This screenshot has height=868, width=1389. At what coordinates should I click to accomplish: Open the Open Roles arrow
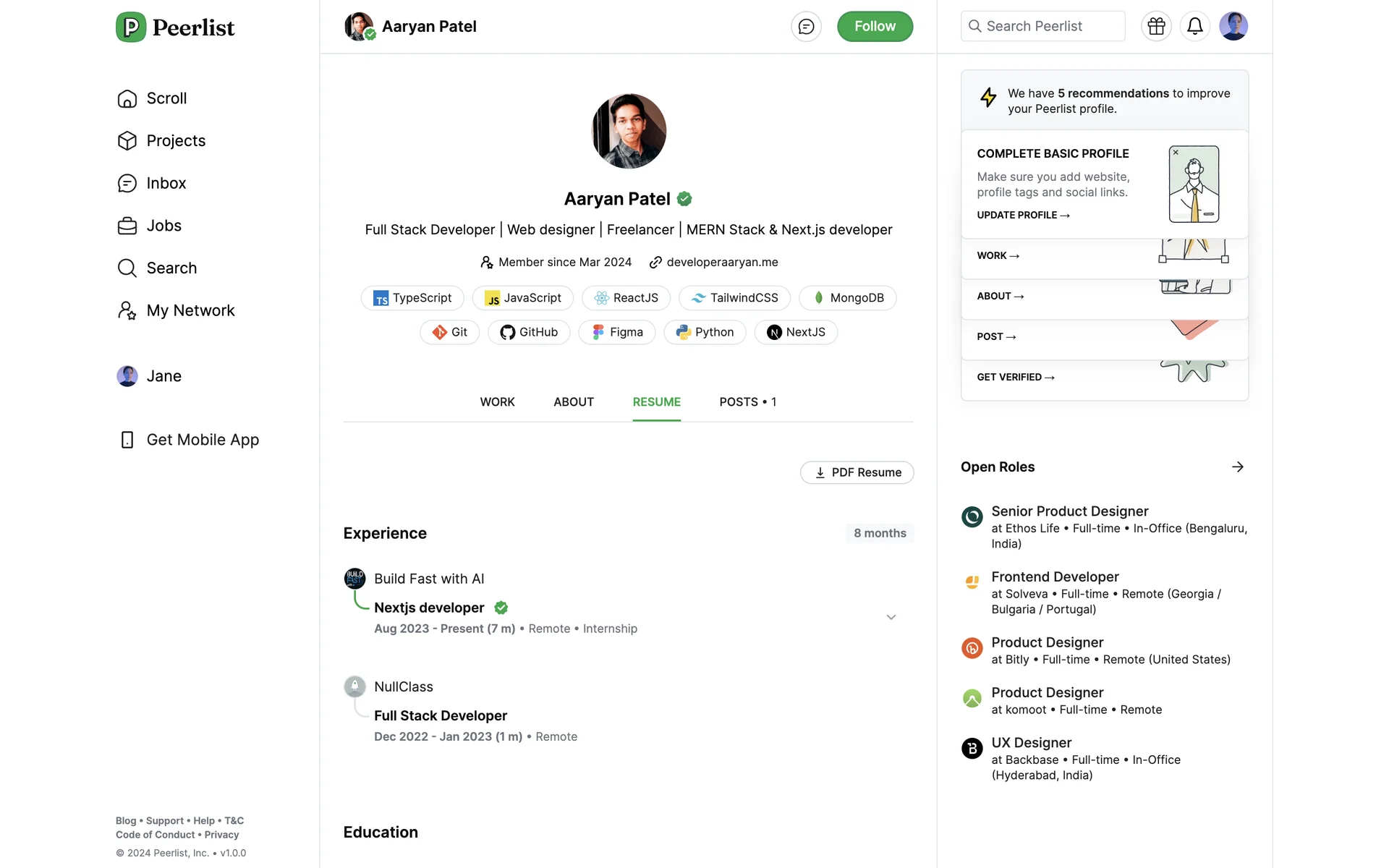click(x=1238, y=467)
